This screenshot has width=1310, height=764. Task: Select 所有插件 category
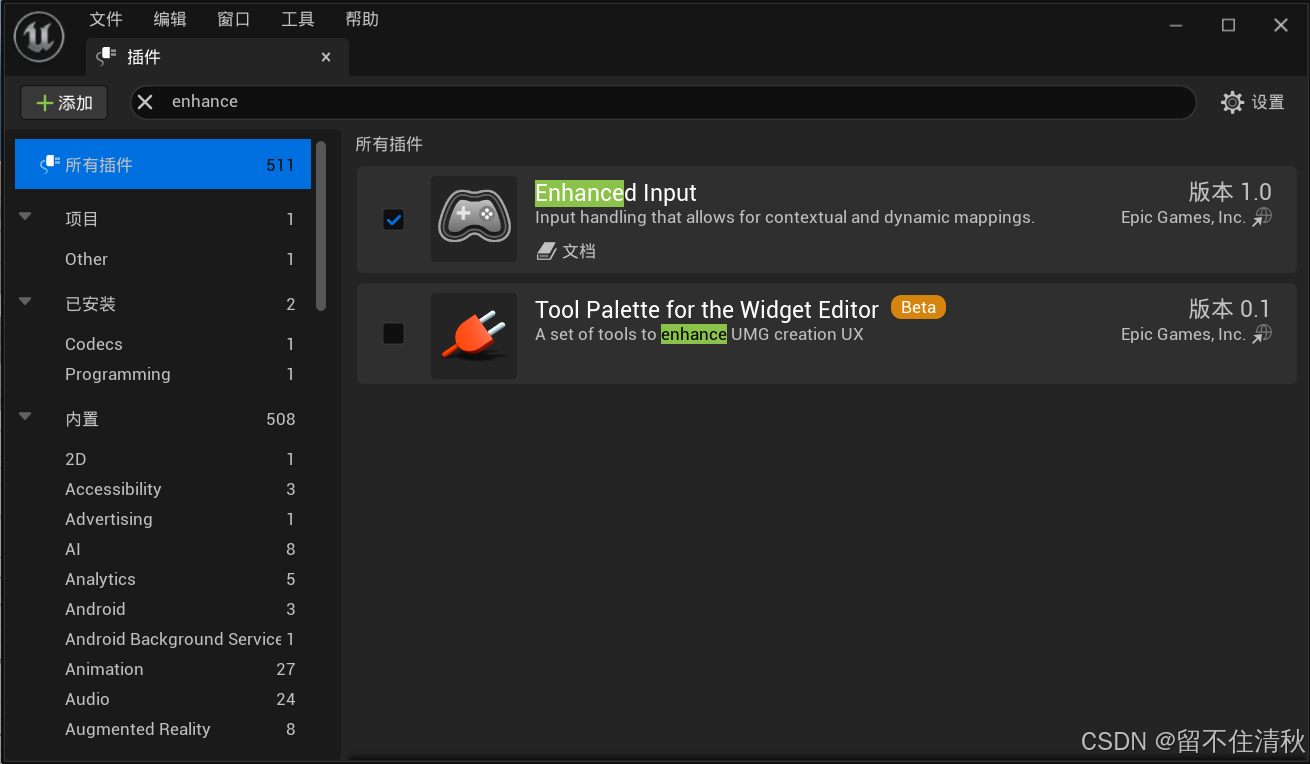click(163, 164)
